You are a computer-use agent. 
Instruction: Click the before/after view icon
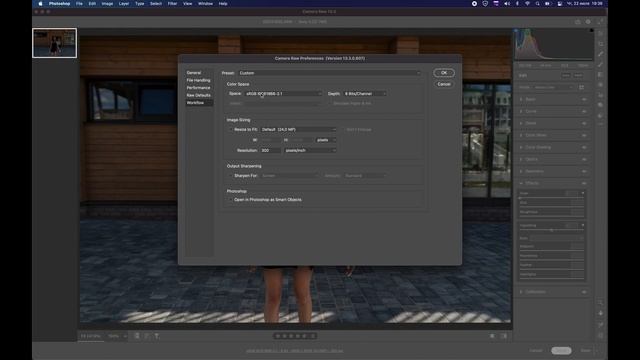coord(492,336)
